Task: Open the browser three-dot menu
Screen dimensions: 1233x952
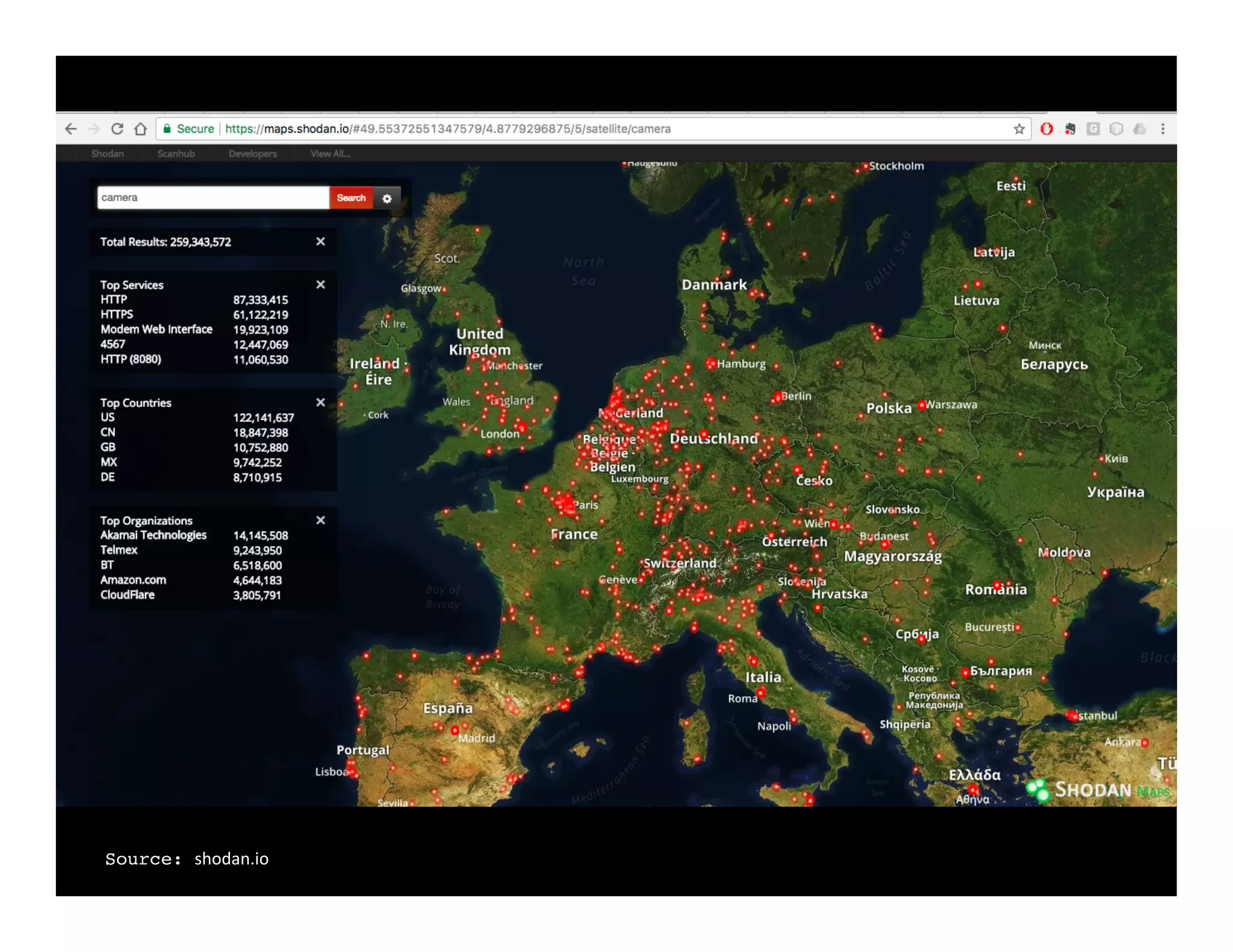Action: point(1163,129)
